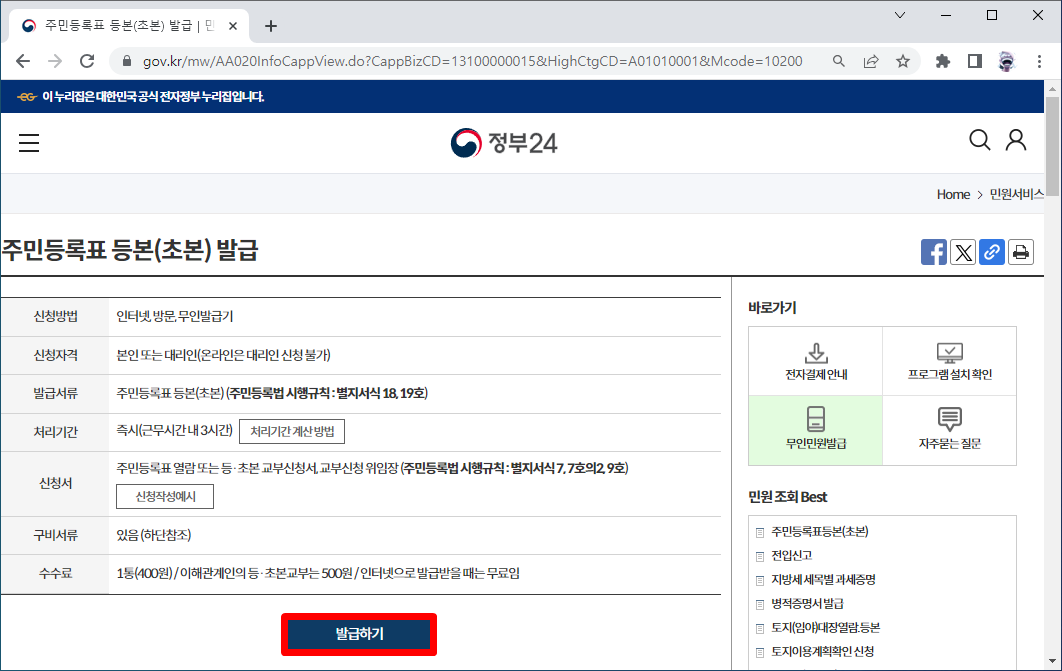
Task: Open 병적증명서 발급 link
Action: click(x=807, y=603)
